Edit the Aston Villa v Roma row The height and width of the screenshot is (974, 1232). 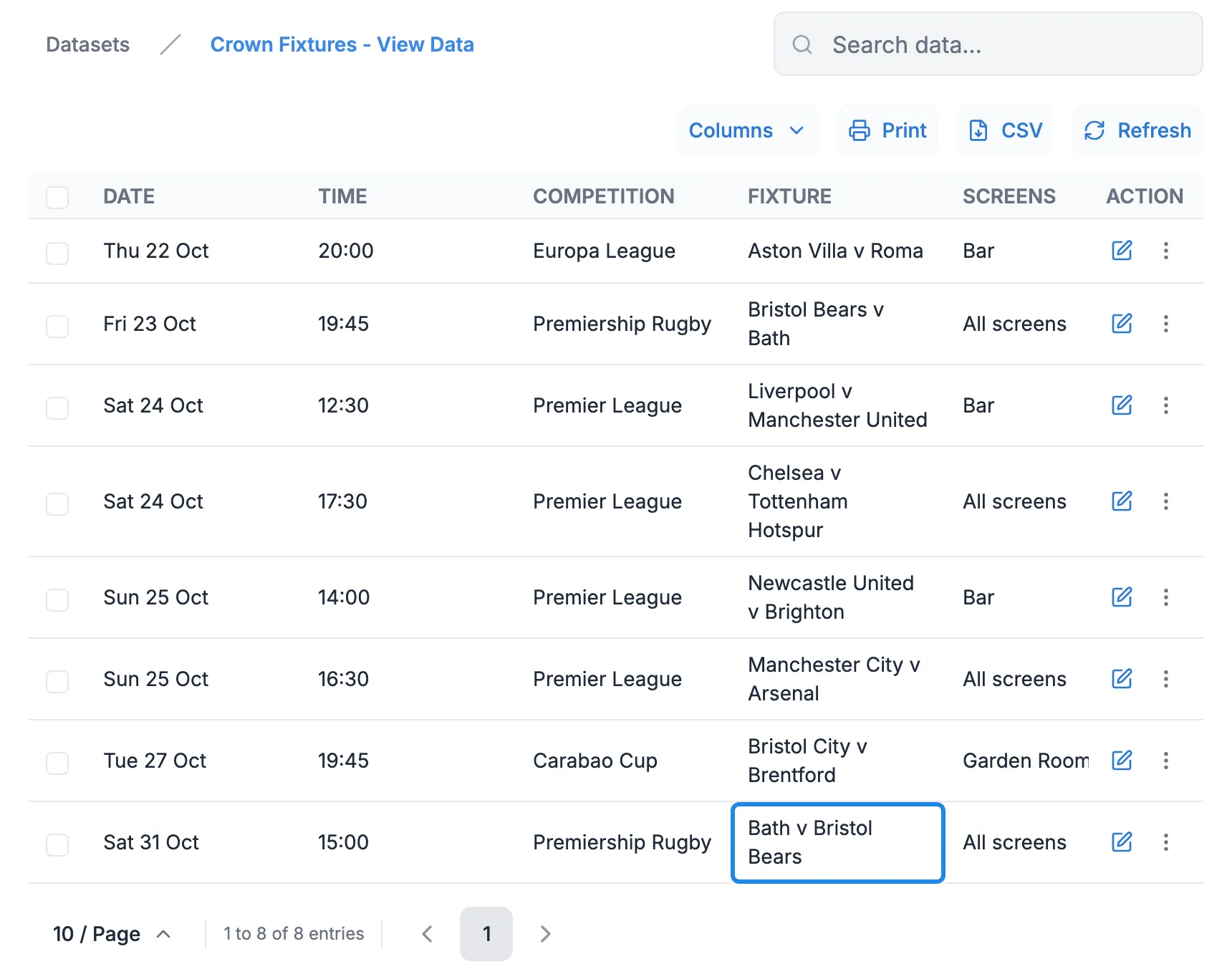pos(1122,251)
